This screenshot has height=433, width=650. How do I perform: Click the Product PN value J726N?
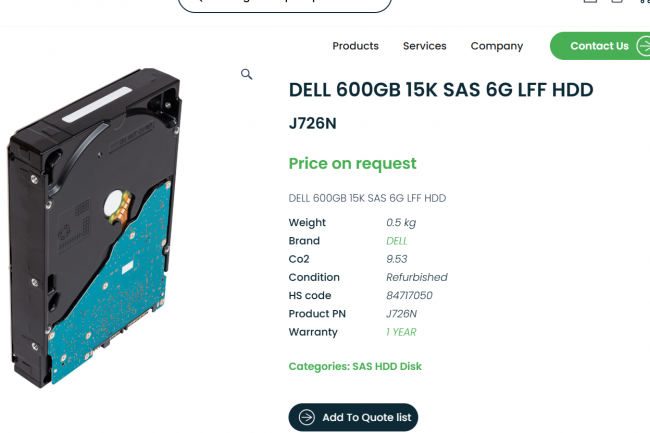(401, 314)
